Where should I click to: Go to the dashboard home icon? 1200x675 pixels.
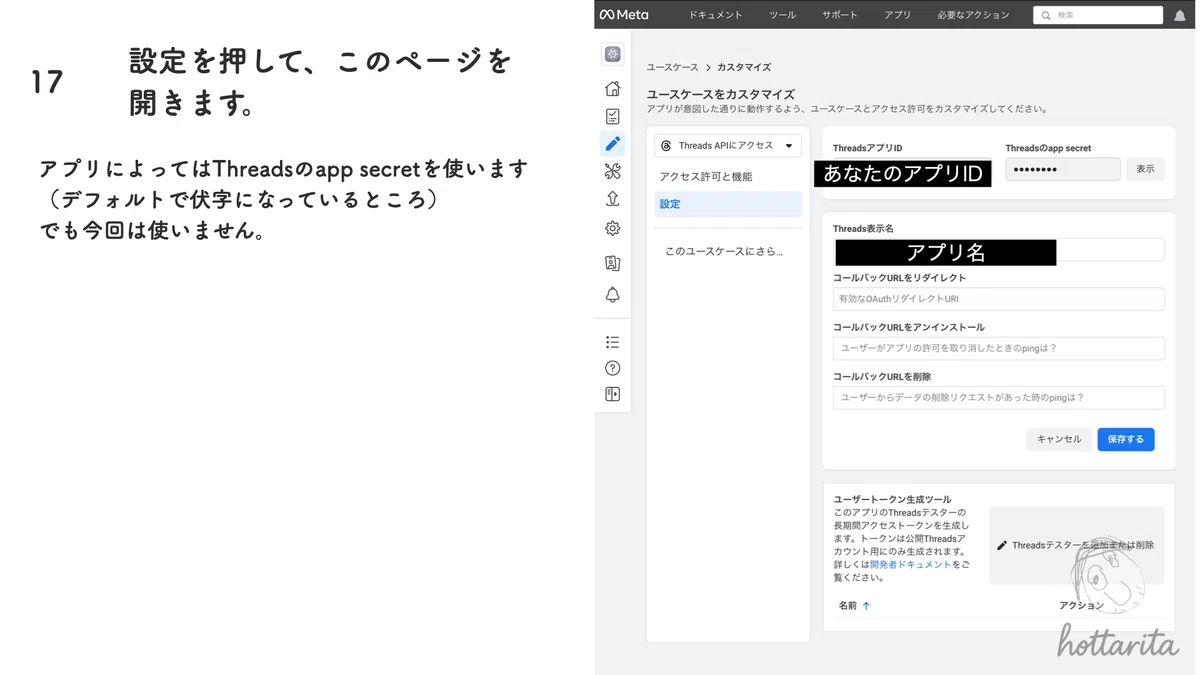tap(613, 89)
